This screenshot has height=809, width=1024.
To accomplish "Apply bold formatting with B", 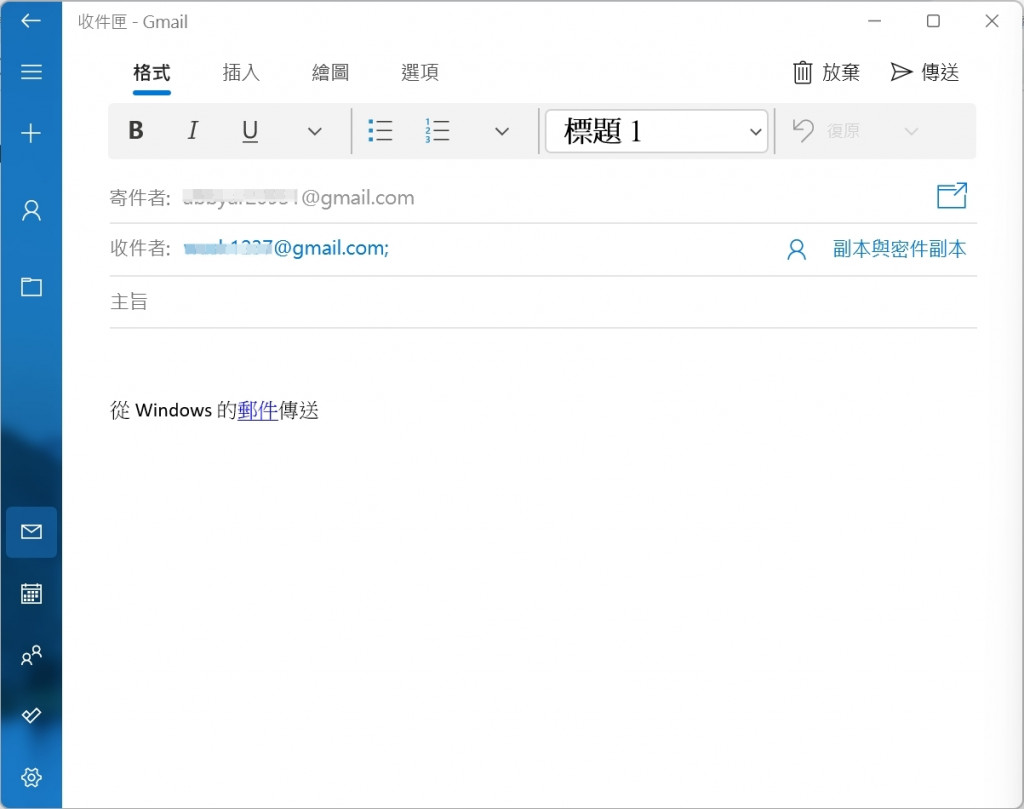I will click(x=136, y=131).
